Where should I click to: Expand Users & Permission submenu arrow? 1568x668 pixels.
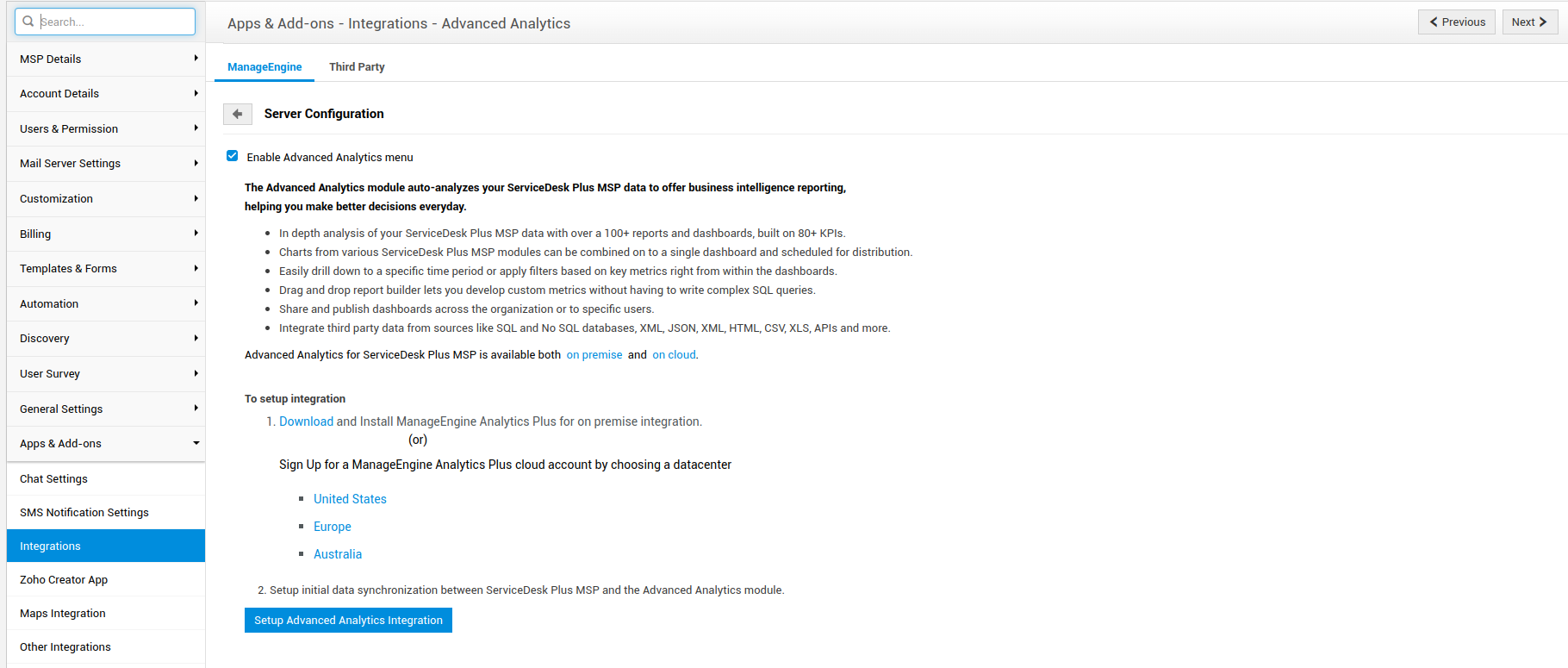click(196, 128)
